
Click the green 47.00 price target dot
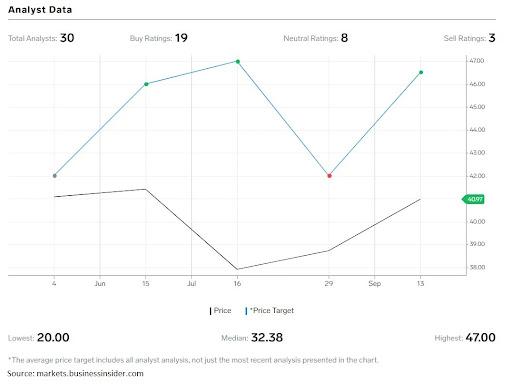click(238, 61)
